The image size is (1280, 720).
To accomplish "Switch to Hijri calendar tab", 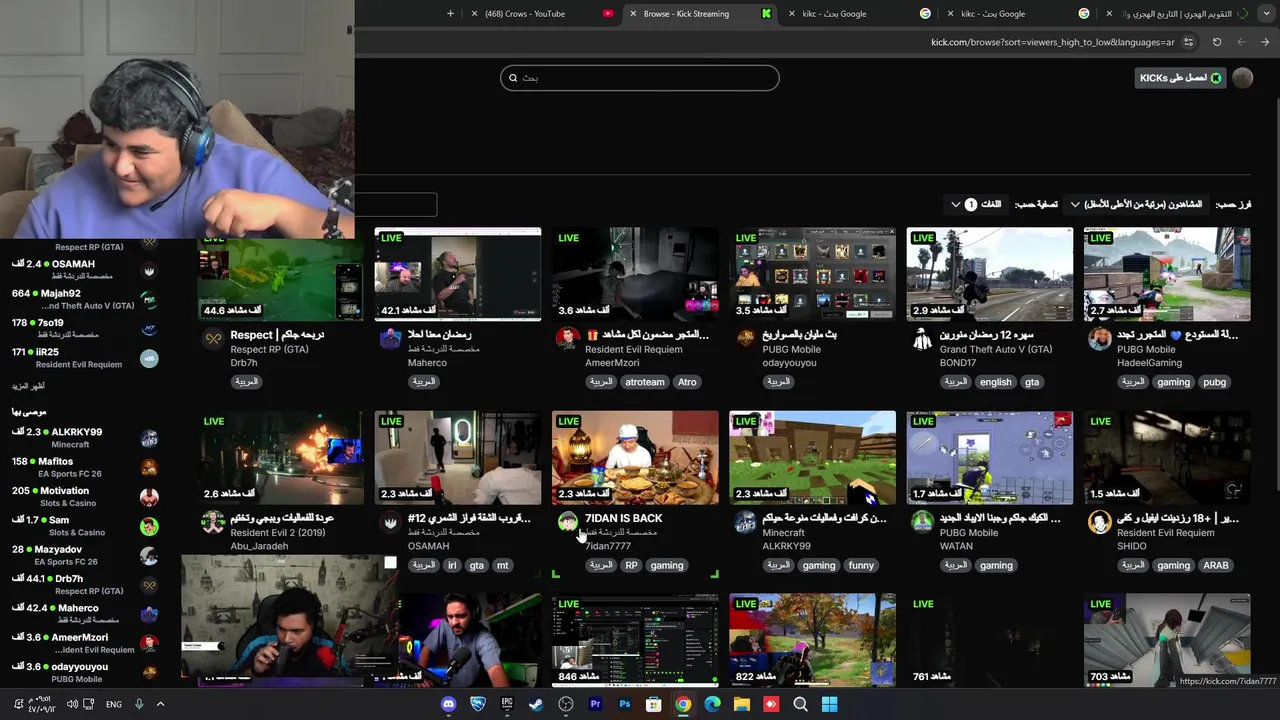I will pyautogui.click(x=1177, y=14).
